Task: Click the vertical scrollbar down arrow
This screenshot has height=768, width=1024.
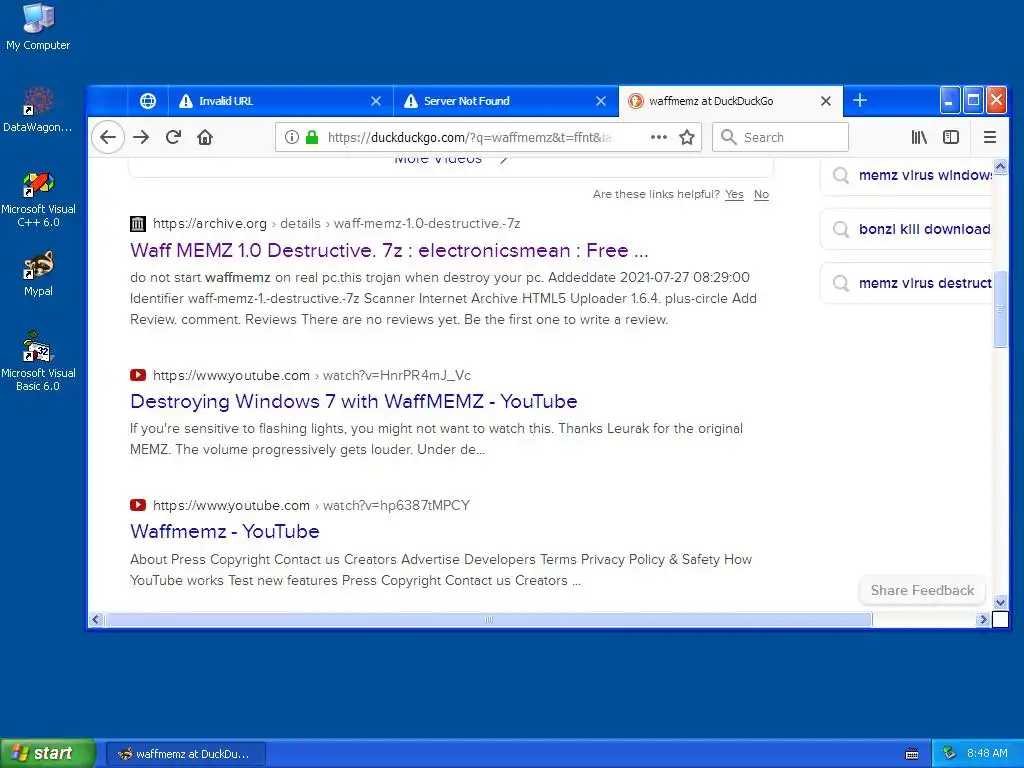Action: [1000, 602]
